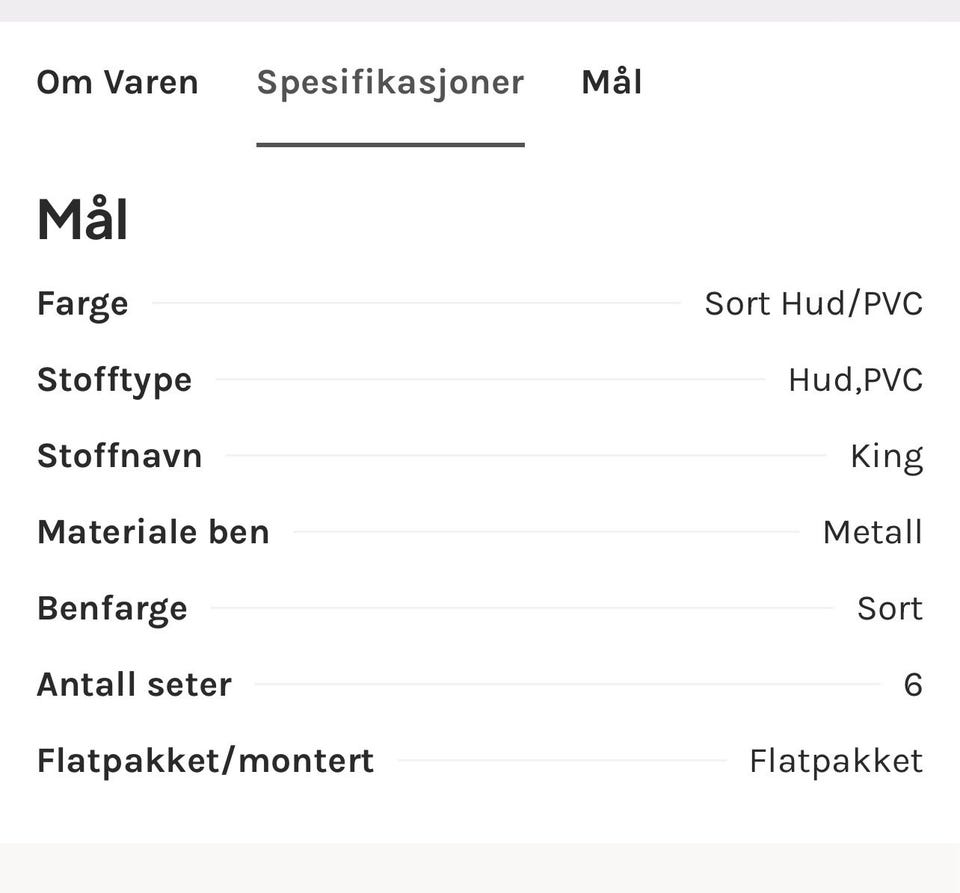Select the Metall leg material value
Screen dimensions: 960x893
point(872,532)
